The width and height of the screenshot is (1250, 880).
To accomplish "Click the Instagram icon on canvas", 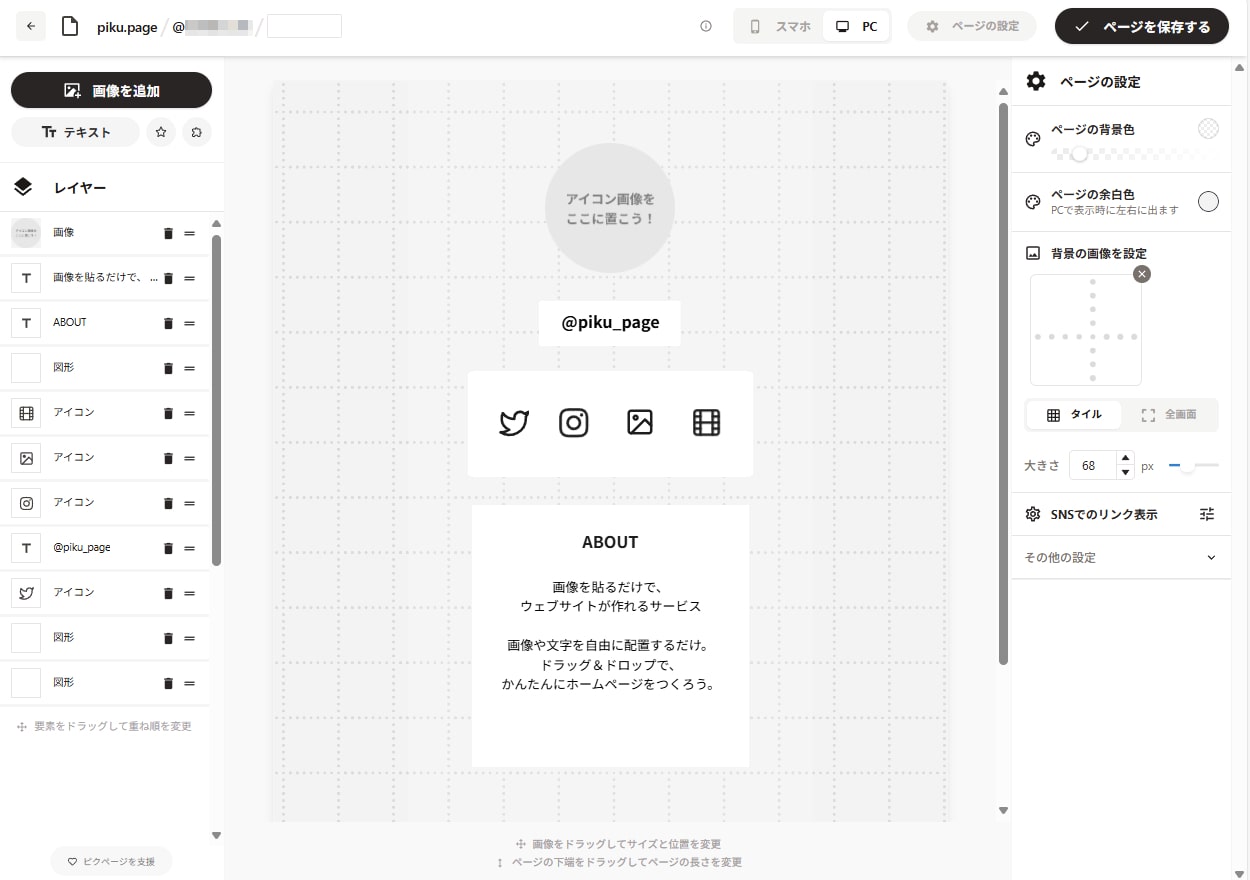I will (574, 423).
